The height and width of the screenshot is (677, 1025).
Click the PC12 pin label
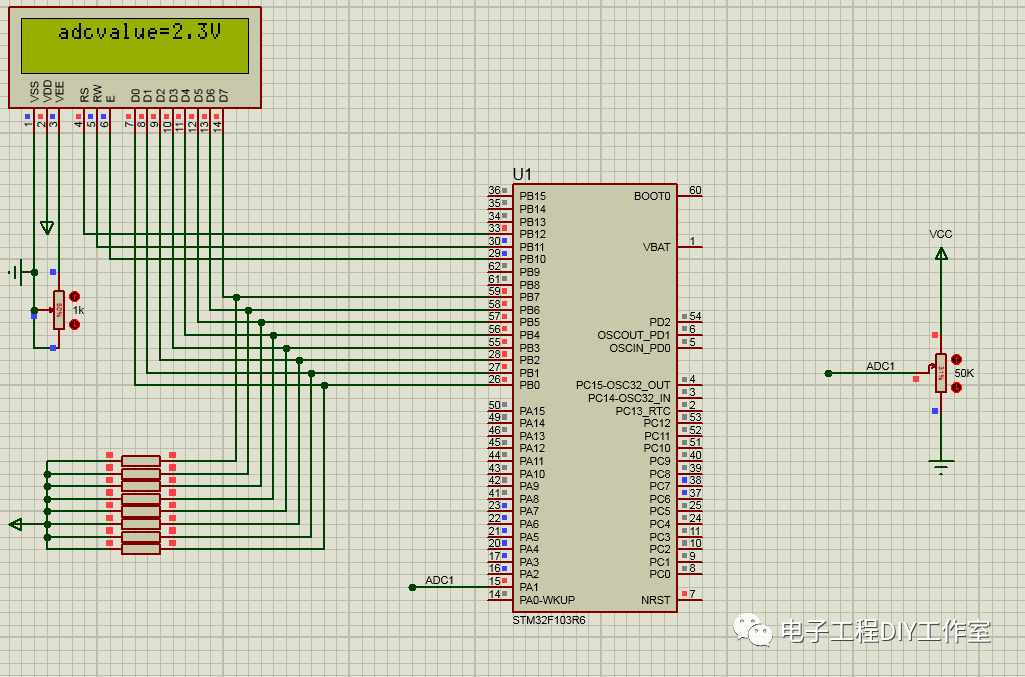pyautogui.click(x=657, y=423)
